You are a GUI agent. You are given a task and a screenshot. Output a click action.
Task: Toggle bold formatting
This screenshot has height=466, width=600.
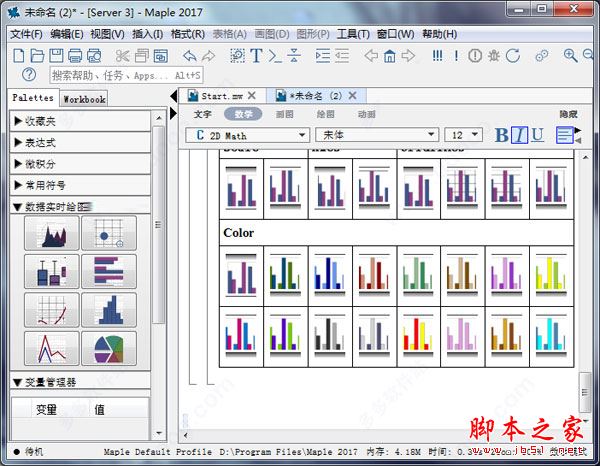(x=502, y=135)
